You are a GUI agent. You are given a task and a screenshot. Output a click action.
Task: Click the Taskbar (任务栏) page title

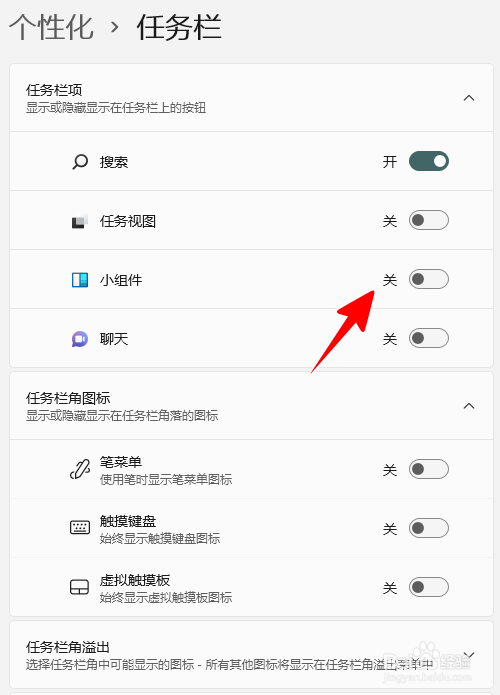click(179, 27)
